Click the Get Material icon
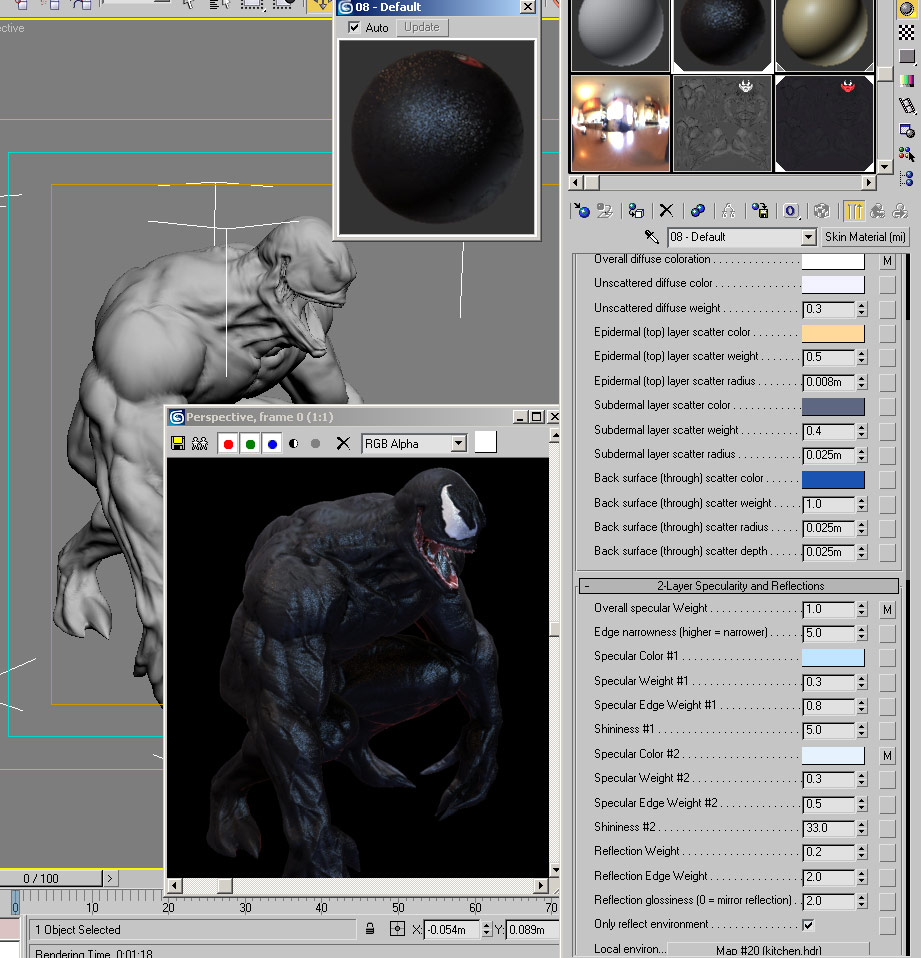Screen dimensions: 921x958 click(x=582, y=211)
